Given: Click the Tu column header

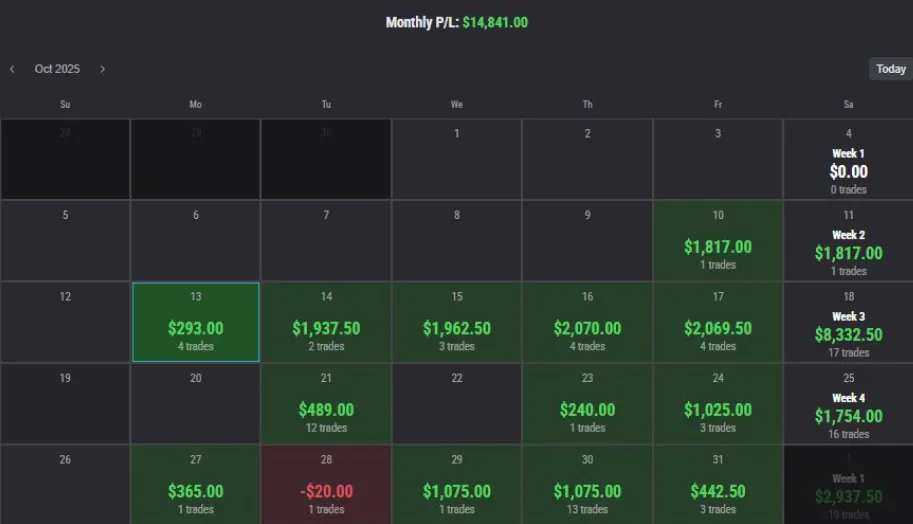Looking at the screenshot, I should (x=326, y=104).
